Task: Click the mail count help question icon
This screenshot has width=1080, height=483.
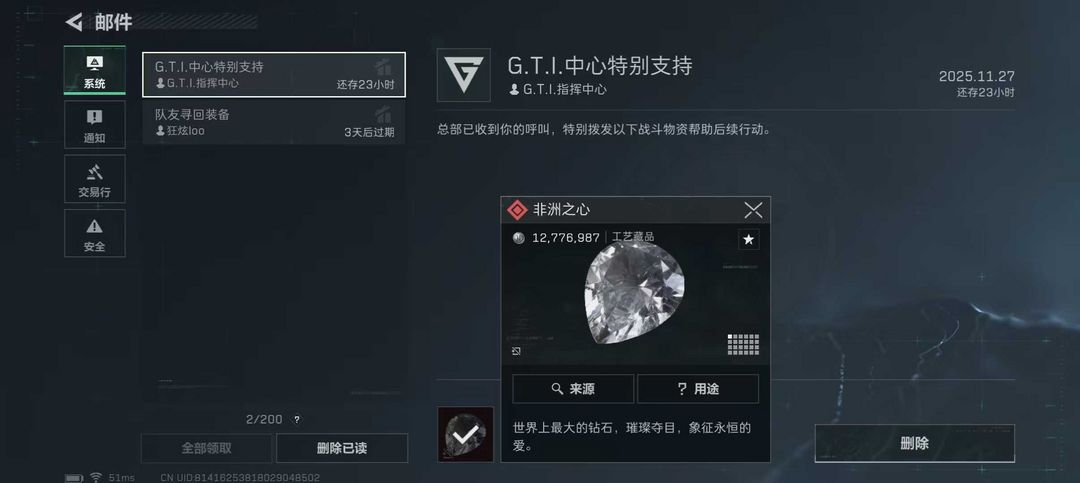Action: pyautogui.click(x=296, y=419)
